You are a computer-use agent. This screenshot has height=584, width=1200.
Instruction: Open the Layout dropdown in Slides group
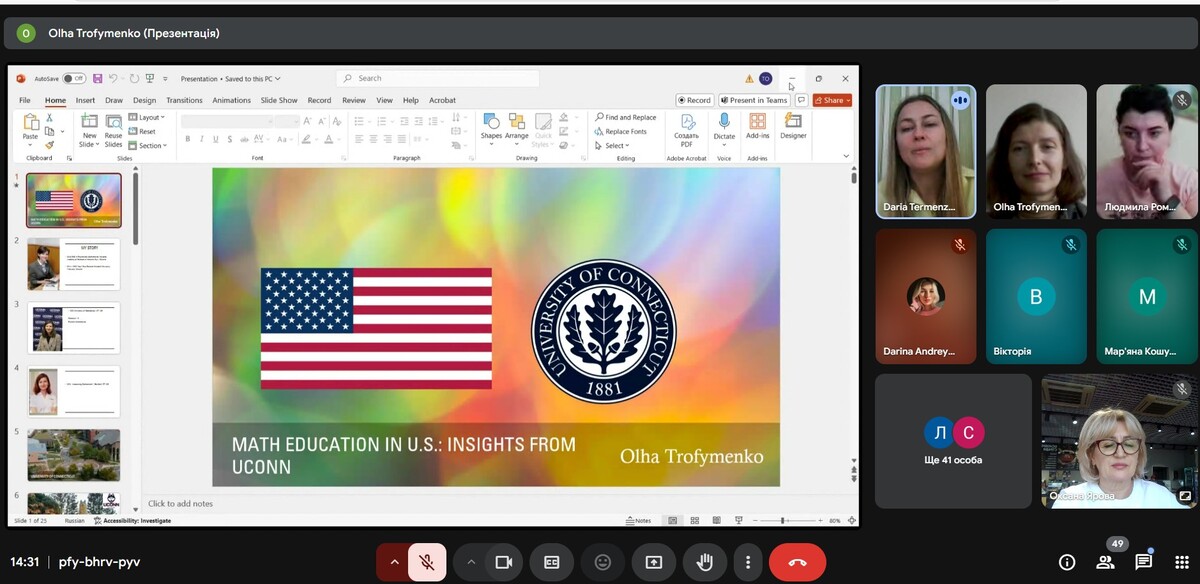[151, 117]
